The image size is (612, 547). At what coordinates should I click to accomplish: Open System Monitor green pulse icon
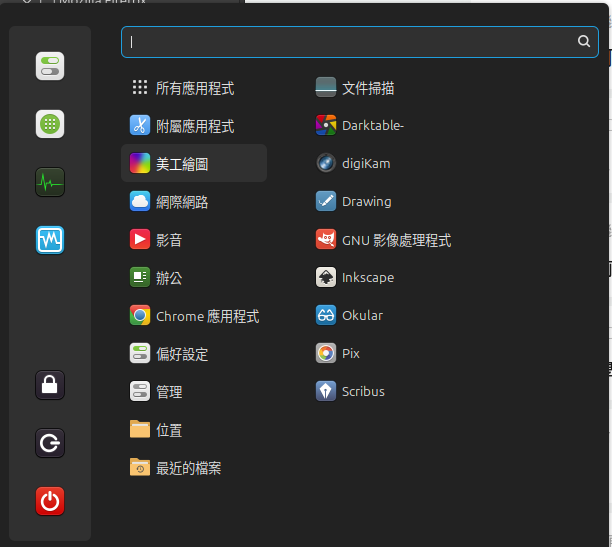click(x=50, y=182)
